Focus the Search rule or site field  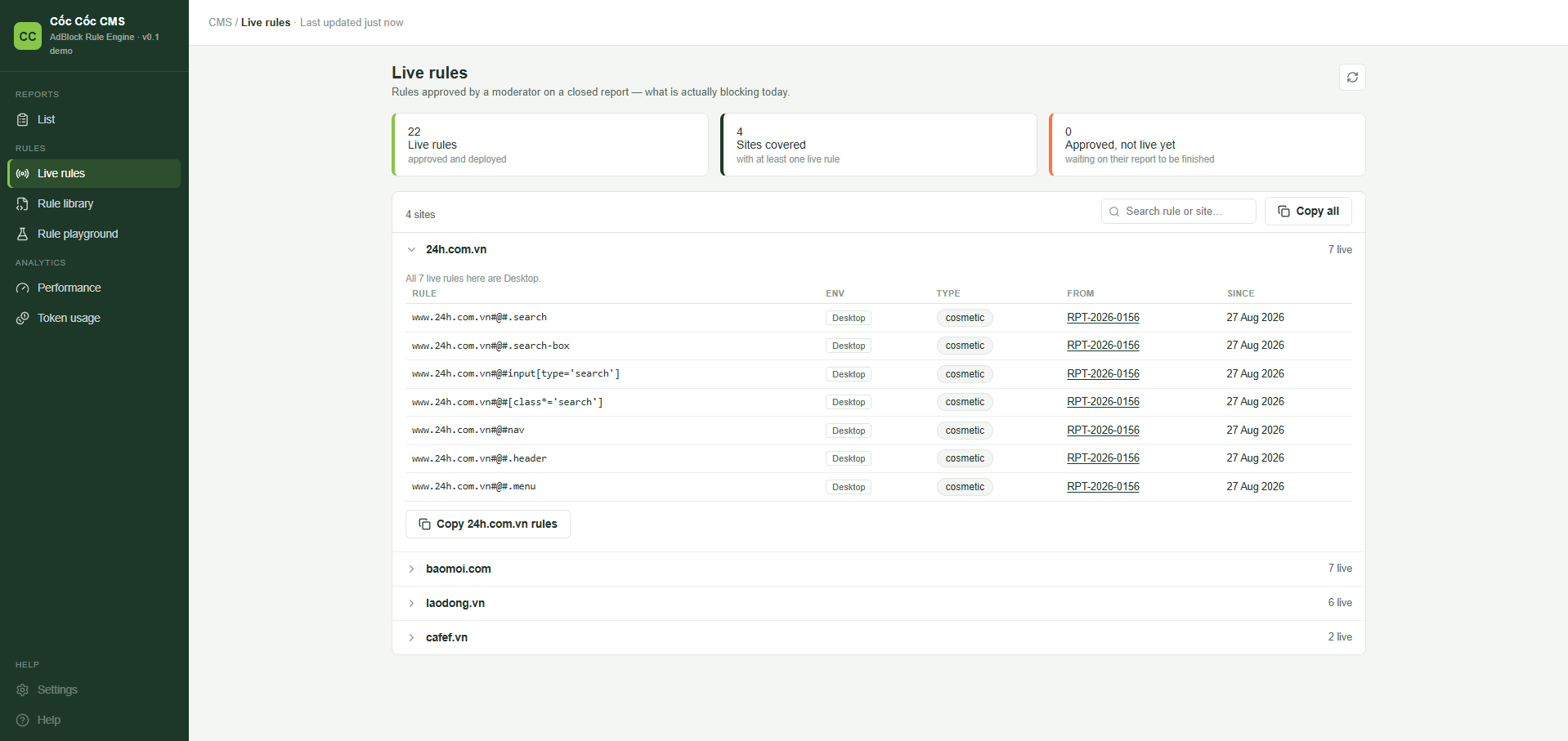(1178, 211)
